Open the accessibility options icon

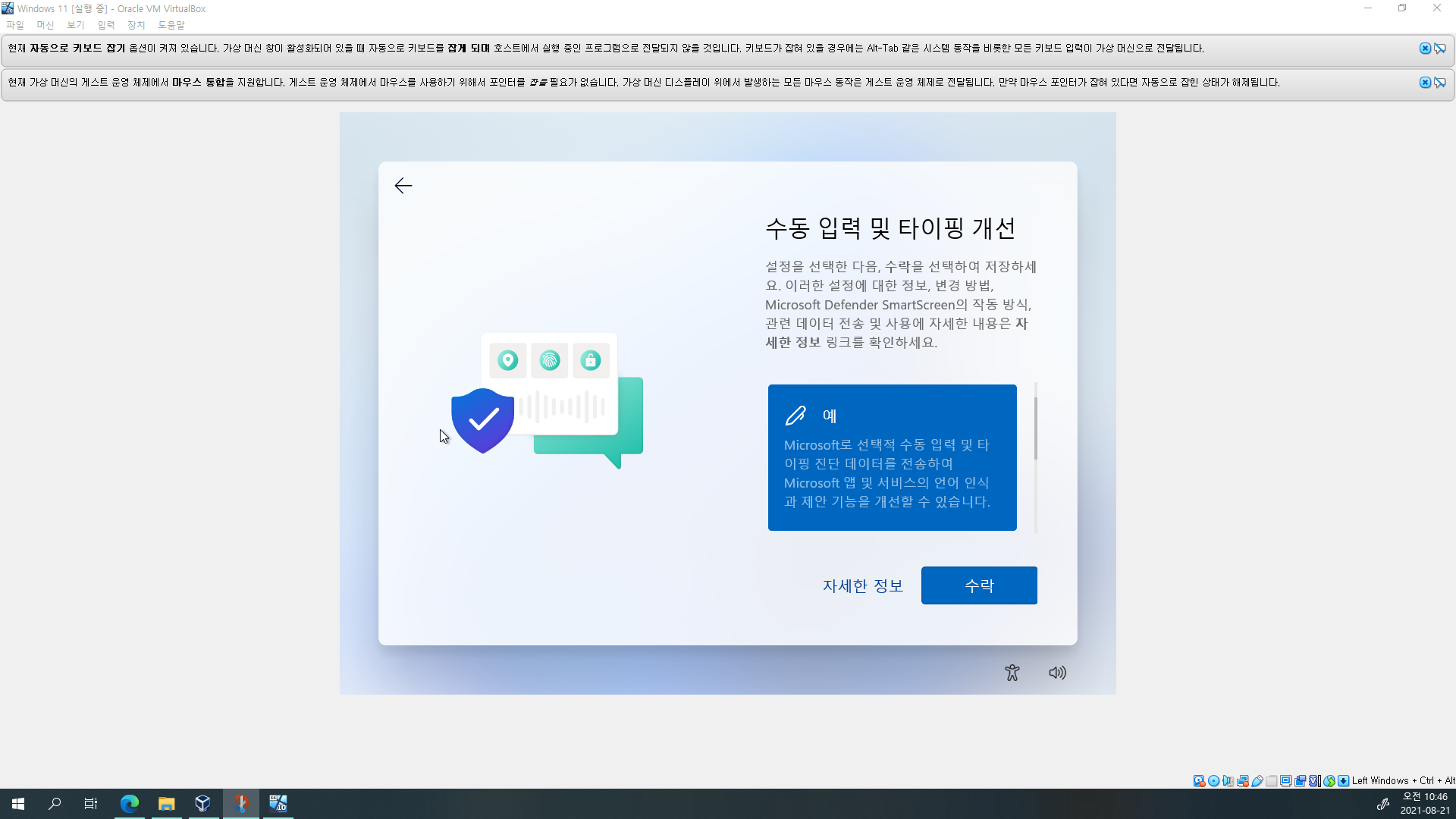click(1012, 673)
